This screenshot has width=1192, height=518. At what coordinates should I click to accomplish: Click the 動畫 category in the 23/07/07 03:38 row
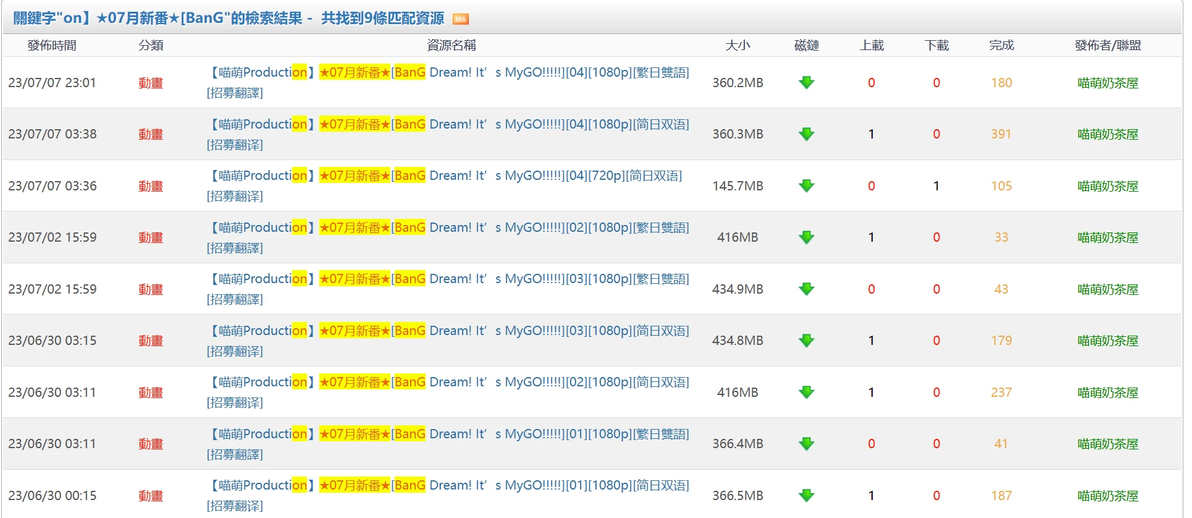click(x=151, y=135)
